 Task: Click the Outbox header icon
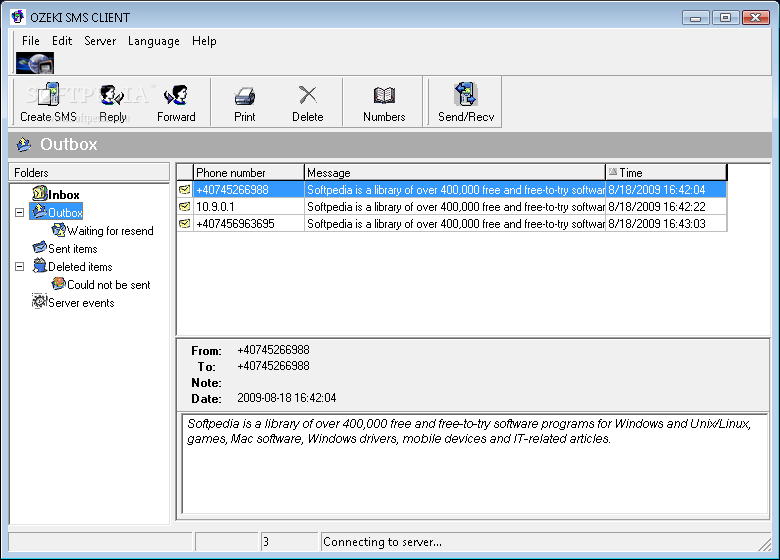(x=24, y=144)
